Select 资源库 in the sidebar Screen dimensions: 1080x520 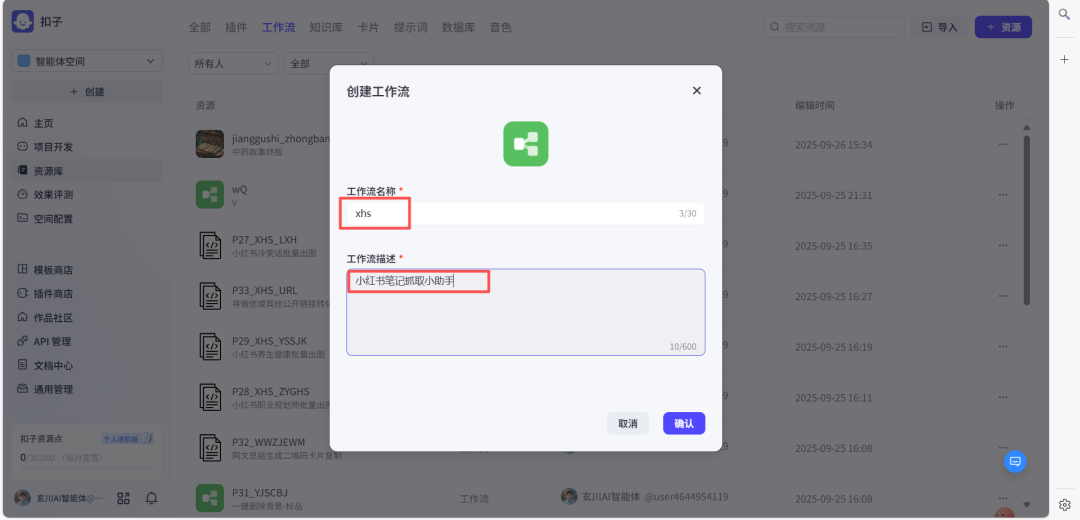coord(87,171)
